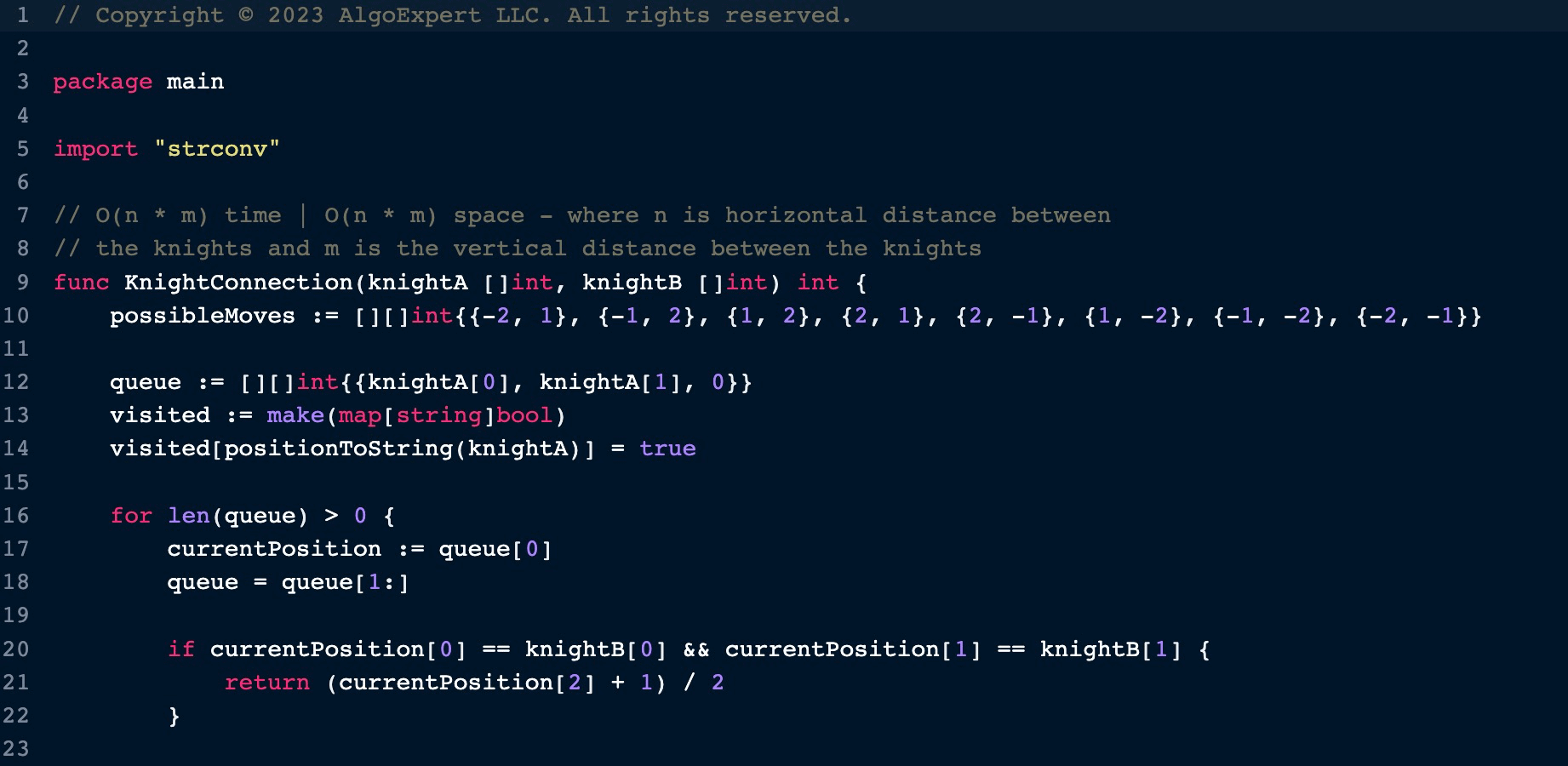
Task: Click the "true" literal on line 14
Action: (x=667, y=449)
